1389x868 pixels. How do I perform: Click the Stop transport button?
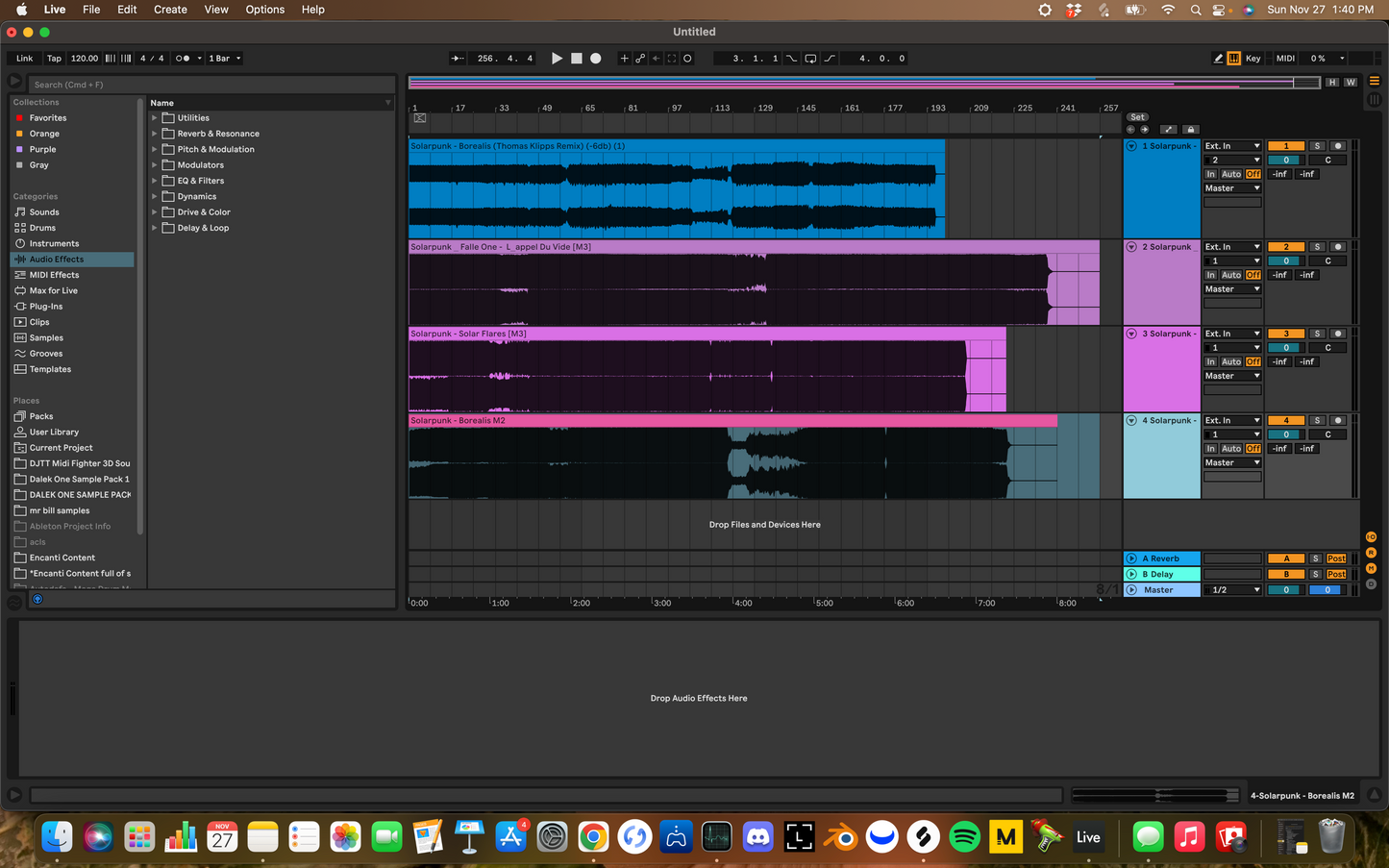click(577, 59)
